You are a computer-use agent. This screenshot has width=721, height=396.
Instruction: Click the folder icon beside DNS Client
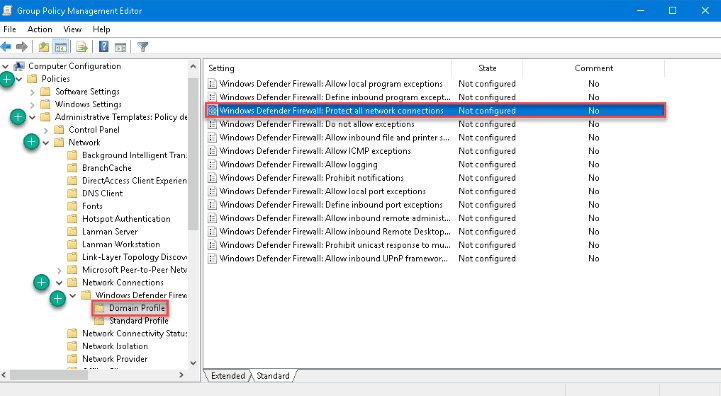(x=72, y=193)
